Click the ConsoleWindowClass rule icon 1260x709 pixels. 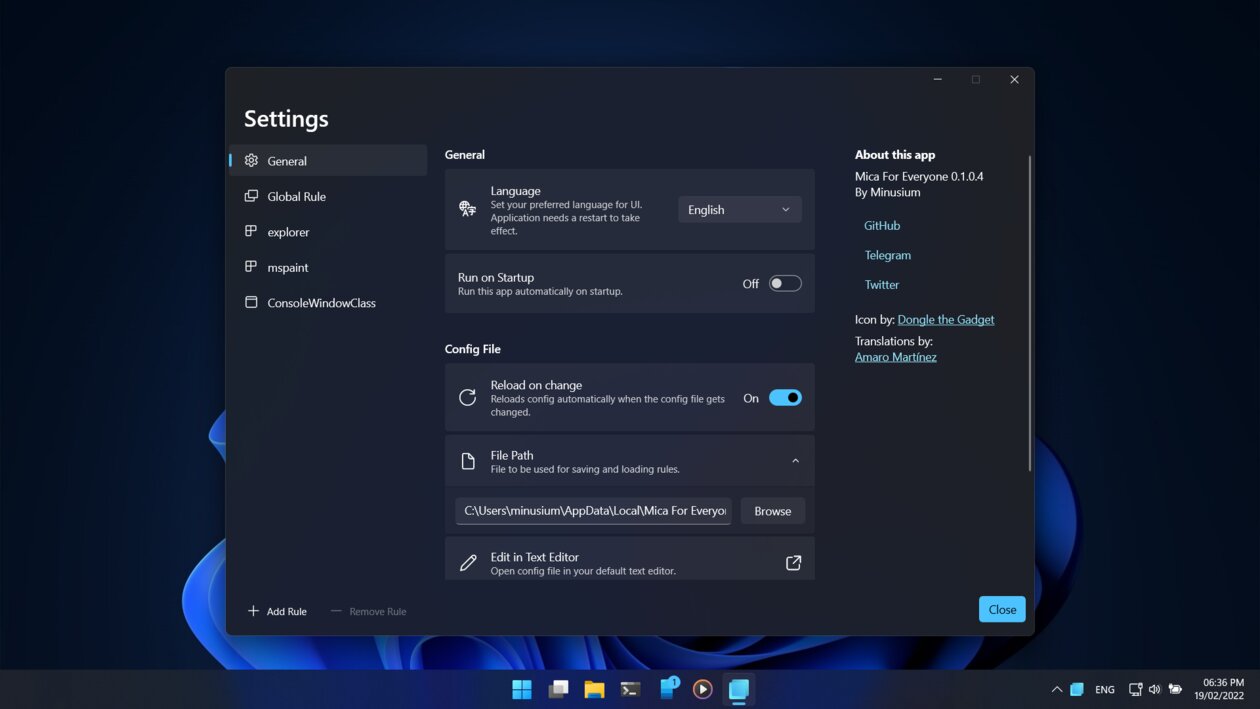point(251,302)
